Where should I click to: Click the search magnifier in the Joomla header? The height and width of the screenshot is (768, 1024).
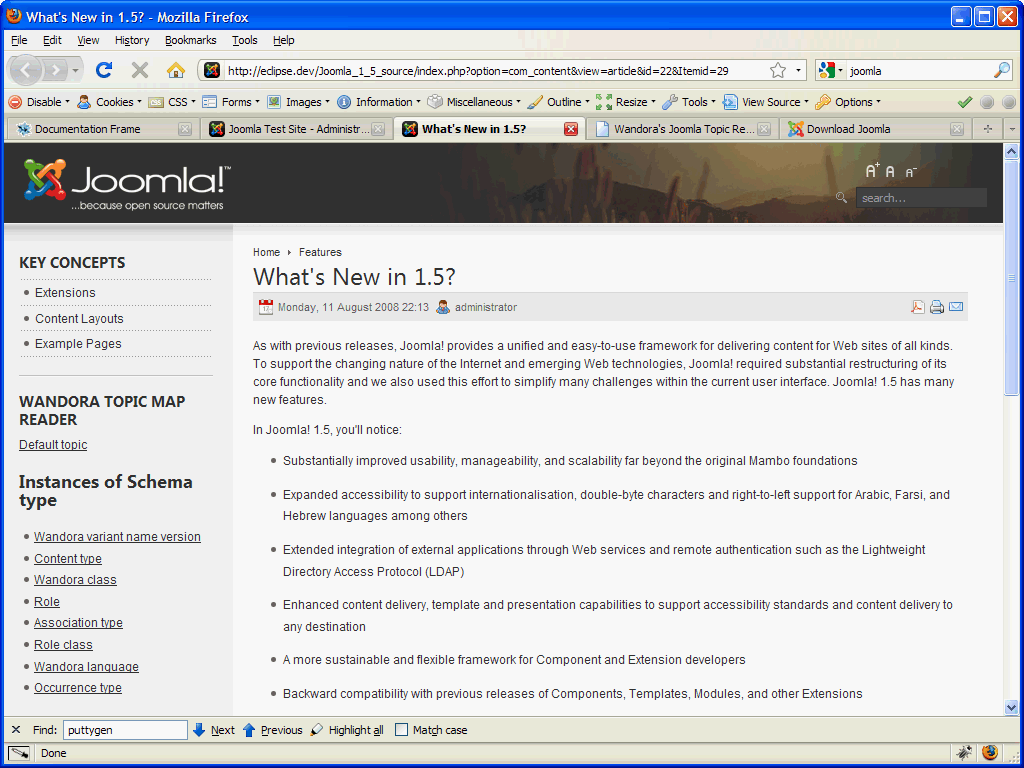coord(841,197)
